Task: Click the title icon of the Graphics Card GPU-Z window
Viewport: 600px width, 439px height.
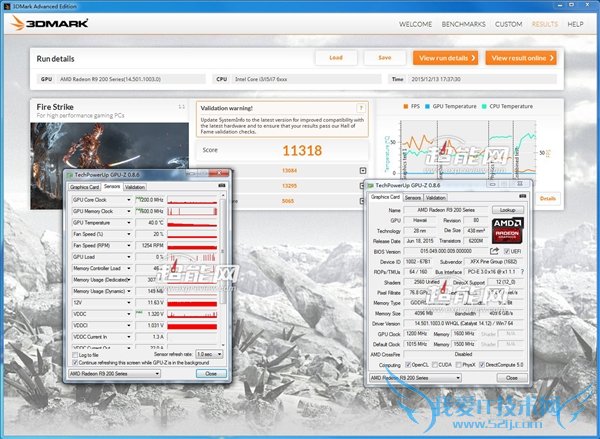Action: click(370, 185)
